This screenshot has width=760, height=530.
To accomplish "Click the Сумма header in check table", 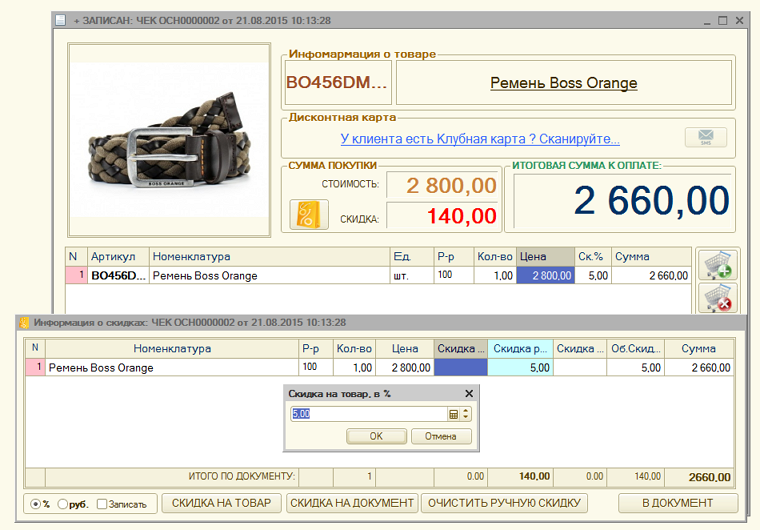I will coord(651,257).
